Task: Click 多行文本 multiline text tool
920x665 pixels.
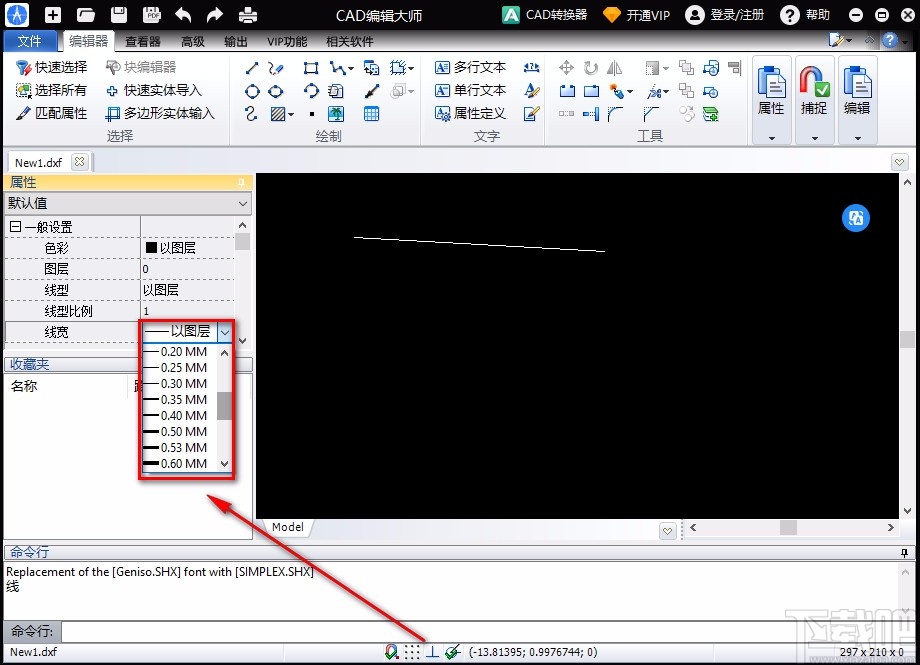Action: point(470,67)
